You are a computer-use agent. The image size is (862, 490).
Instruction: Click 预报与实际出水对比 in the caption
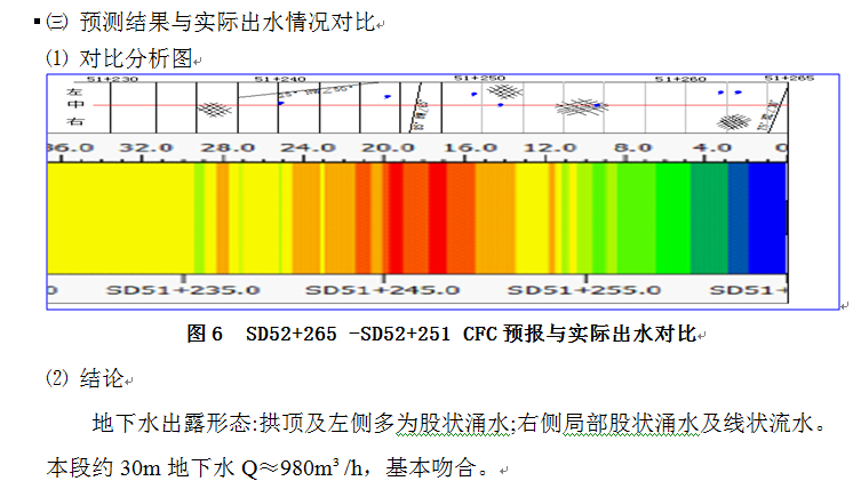[x=600, y=334]
